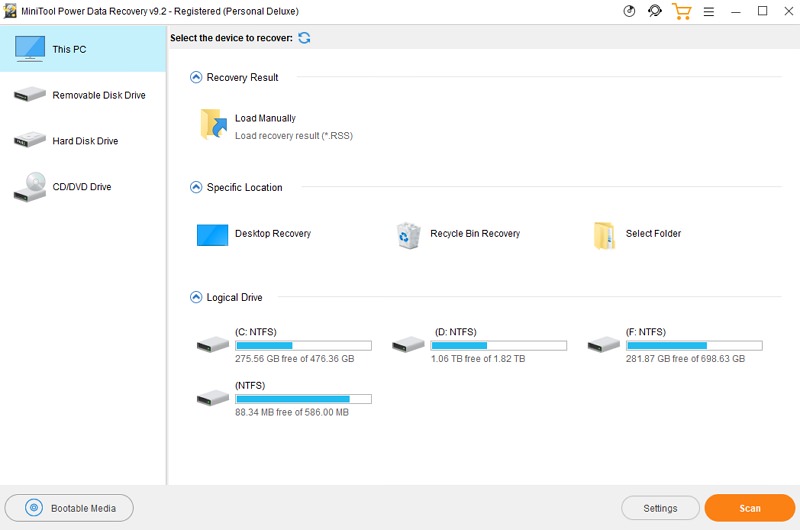Click the Desktop Recovery label
Image resolution: width=800 pixels, height=530 pixels.
[272, 234]
